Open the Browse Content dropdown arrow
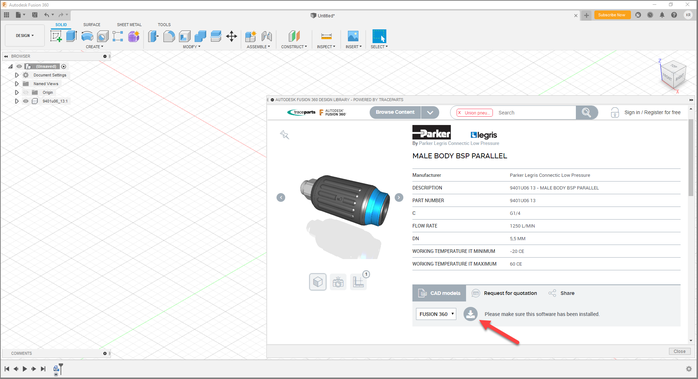The width and height of the screenshot is (698, 379). [430, 113]
